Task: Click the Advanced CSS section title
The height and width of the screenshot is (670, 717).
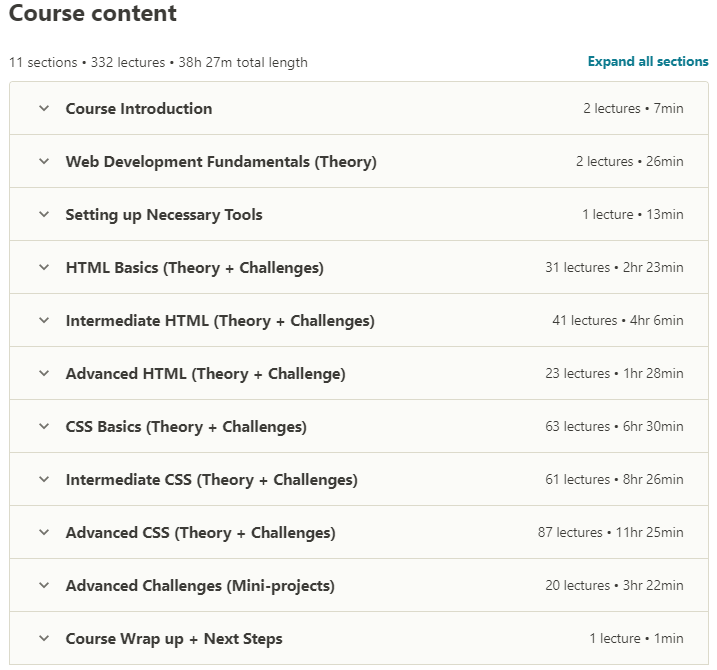Action: (x=201, y=533)
